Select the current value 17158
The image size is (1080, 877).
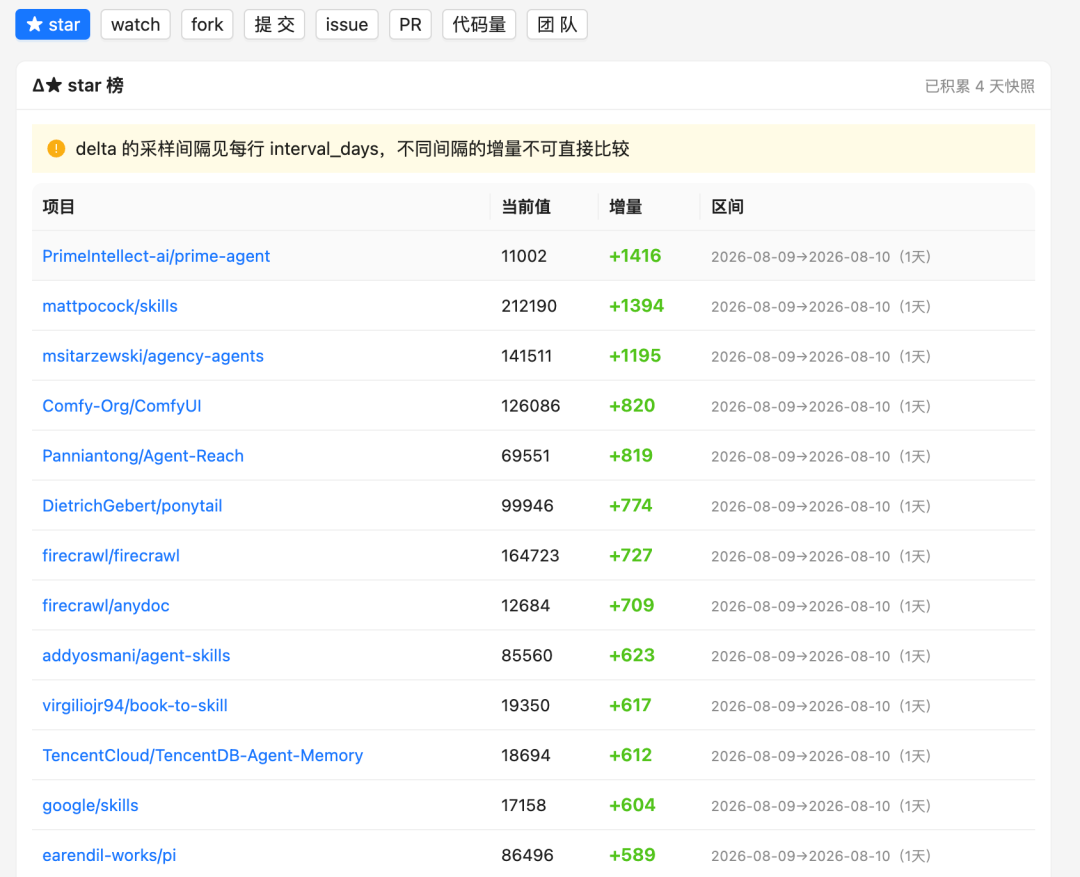523,805
